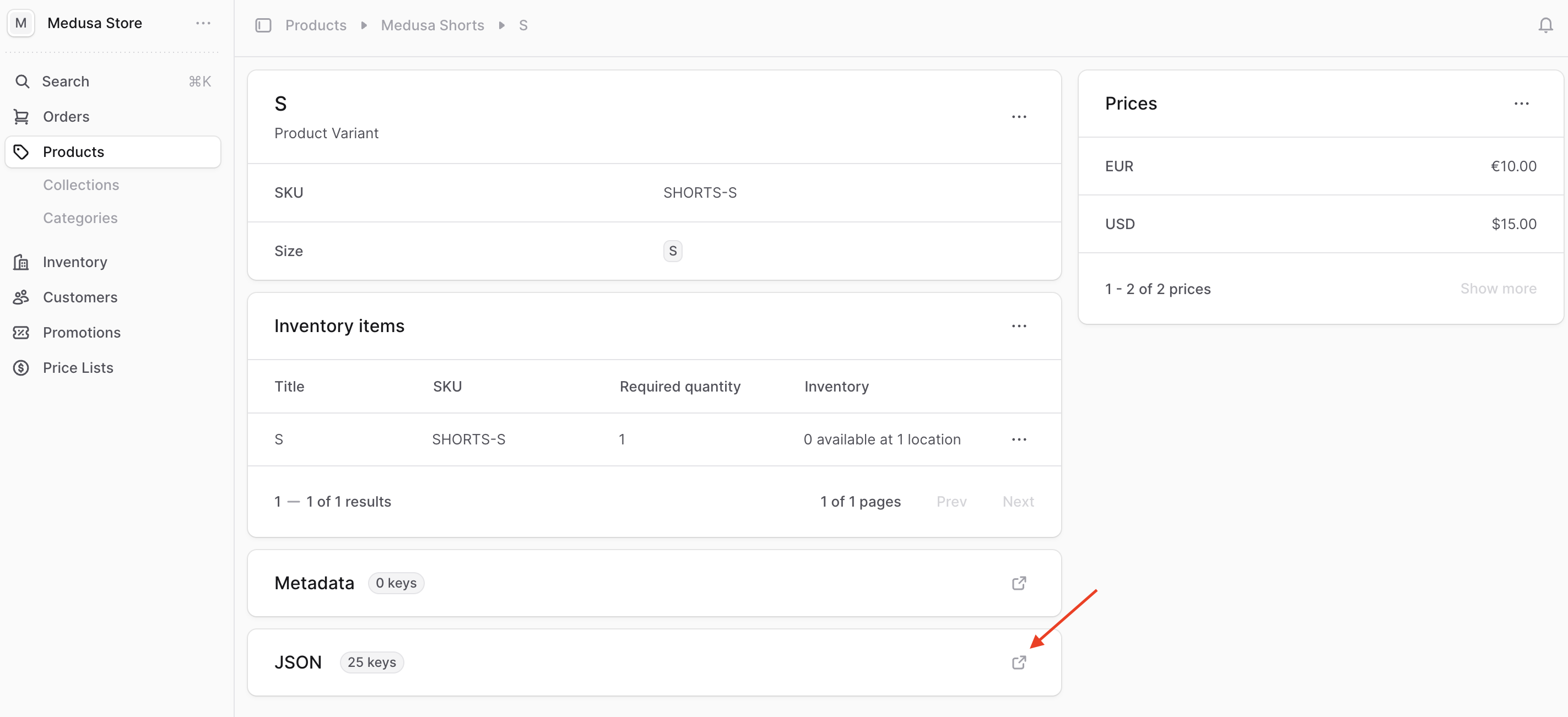Viewport: 1568px width, 717px height.
Task: Start a search with the magnifier icon
Action: 22,81
